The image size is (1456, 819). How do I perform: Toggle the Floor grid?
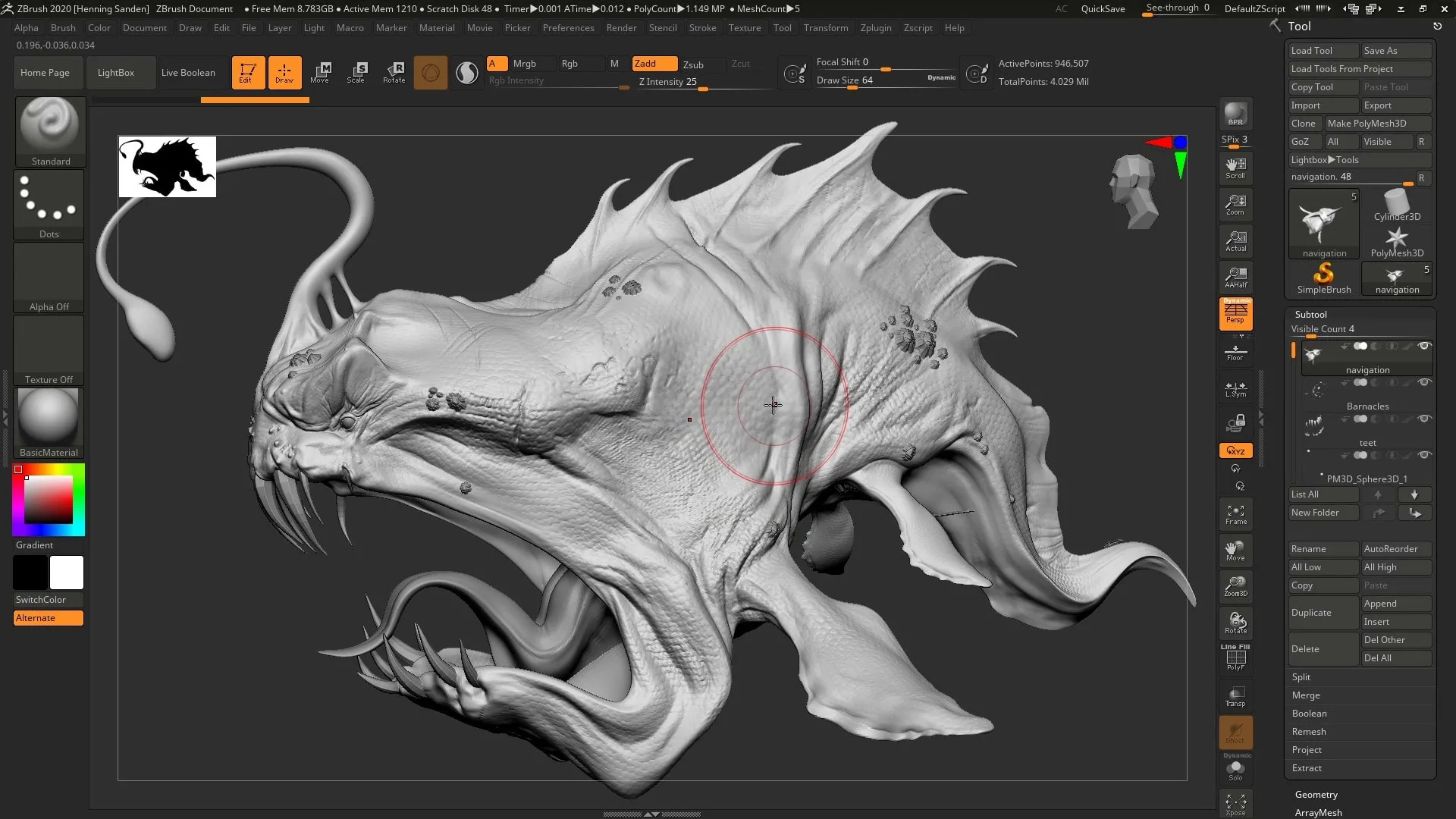(1235, 352)
